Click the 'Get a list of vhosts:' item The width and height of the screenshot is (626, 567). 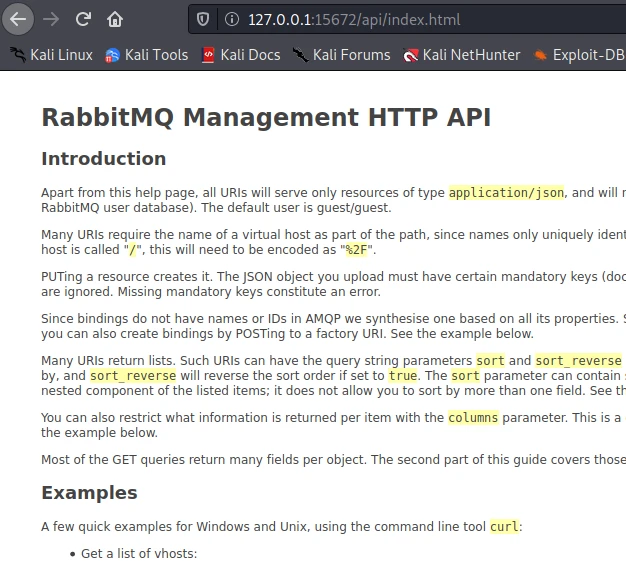click(139, 554)
